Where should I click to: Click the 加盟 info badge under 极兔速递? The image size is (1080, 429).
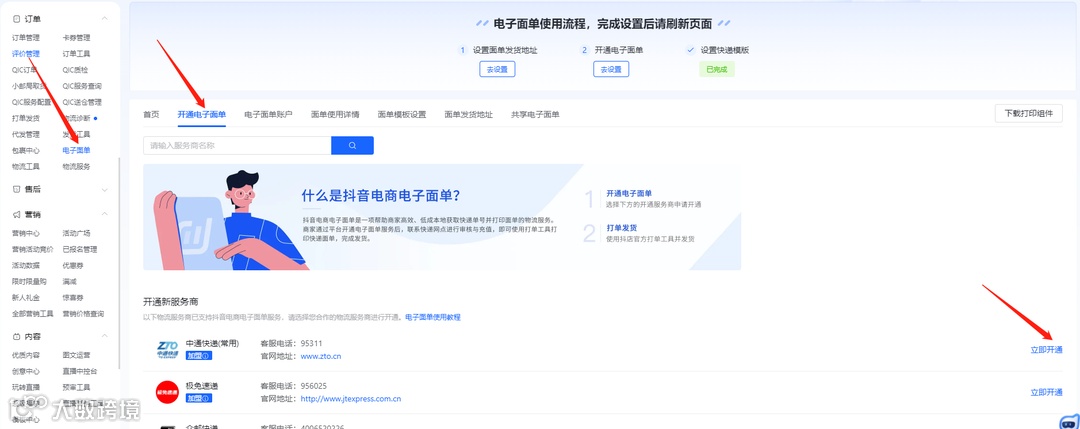click(199, 398)
